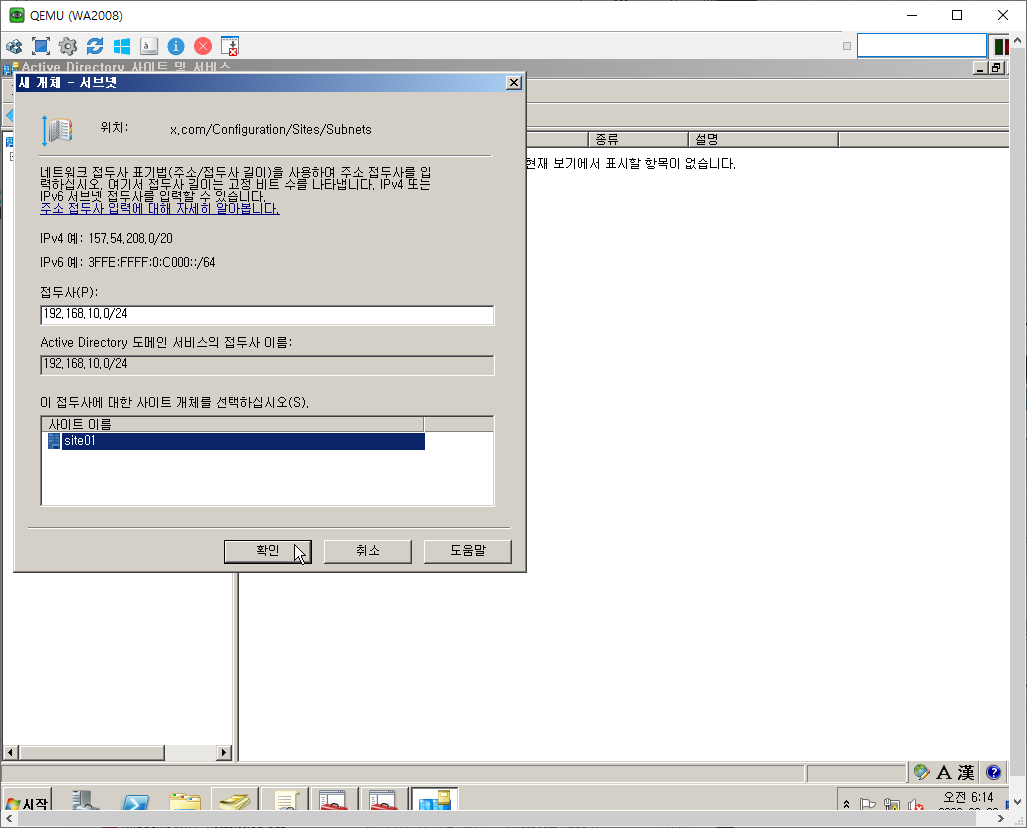Screen dimensions: 1027x828
Task: Click the small checkbox left of QEMU input box
Action: click(847, 46)
